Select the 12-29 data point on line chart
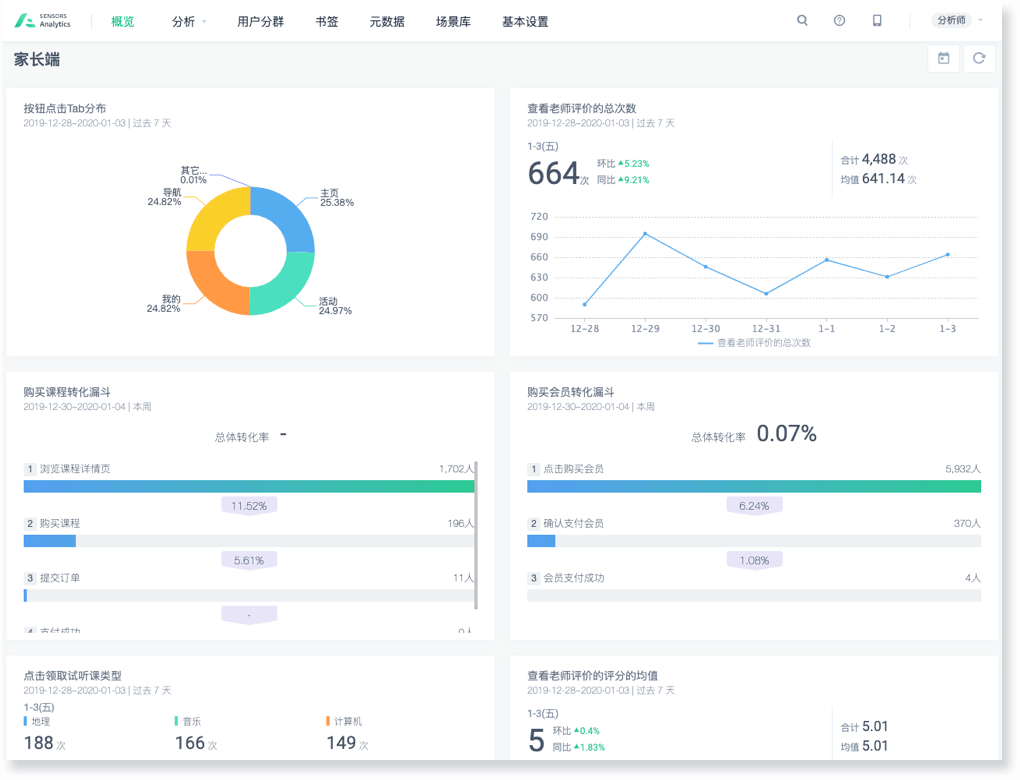Viewport: 1020px width, 780px height. [x=645, y=233]
